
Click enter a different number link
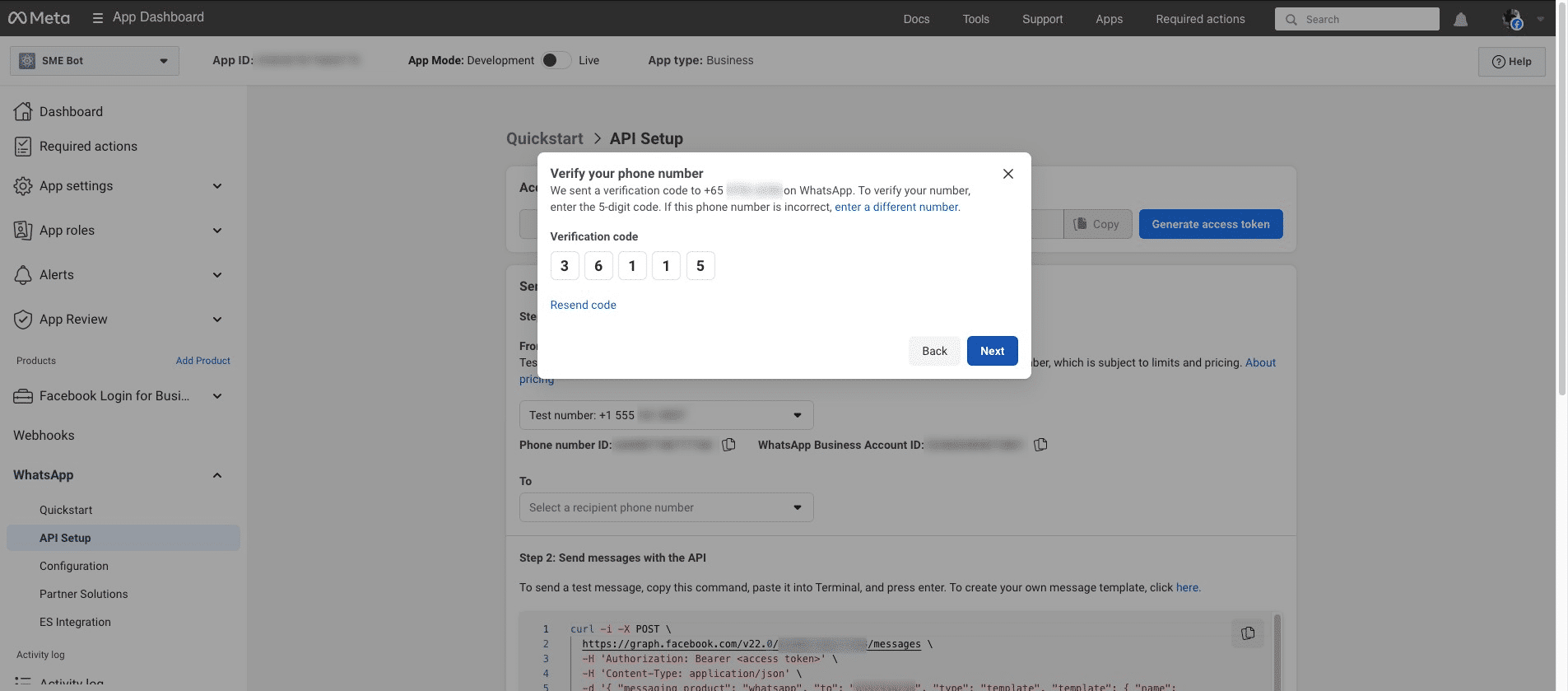coord(896,207)
